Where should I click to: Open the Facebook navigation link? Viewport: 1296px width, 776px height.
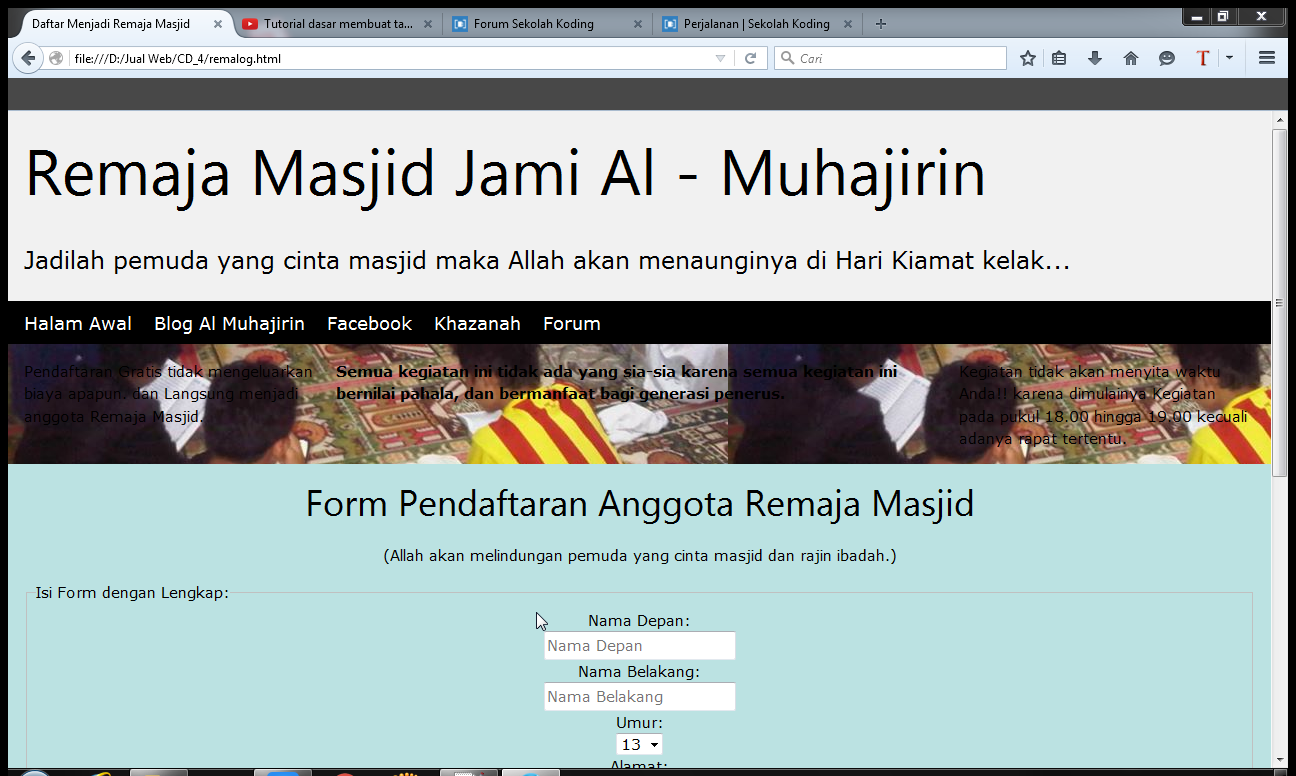(369, 324)
